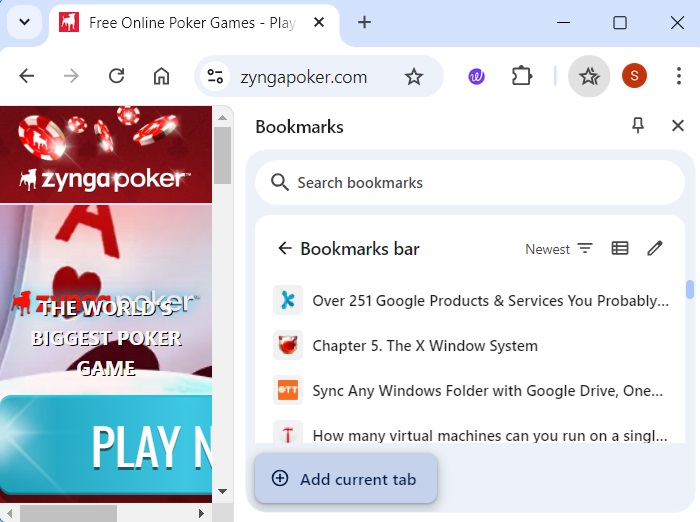Click page vertical scrollbar down arrow
Viewport: 700px width, 522px height.
pos(222,491)
